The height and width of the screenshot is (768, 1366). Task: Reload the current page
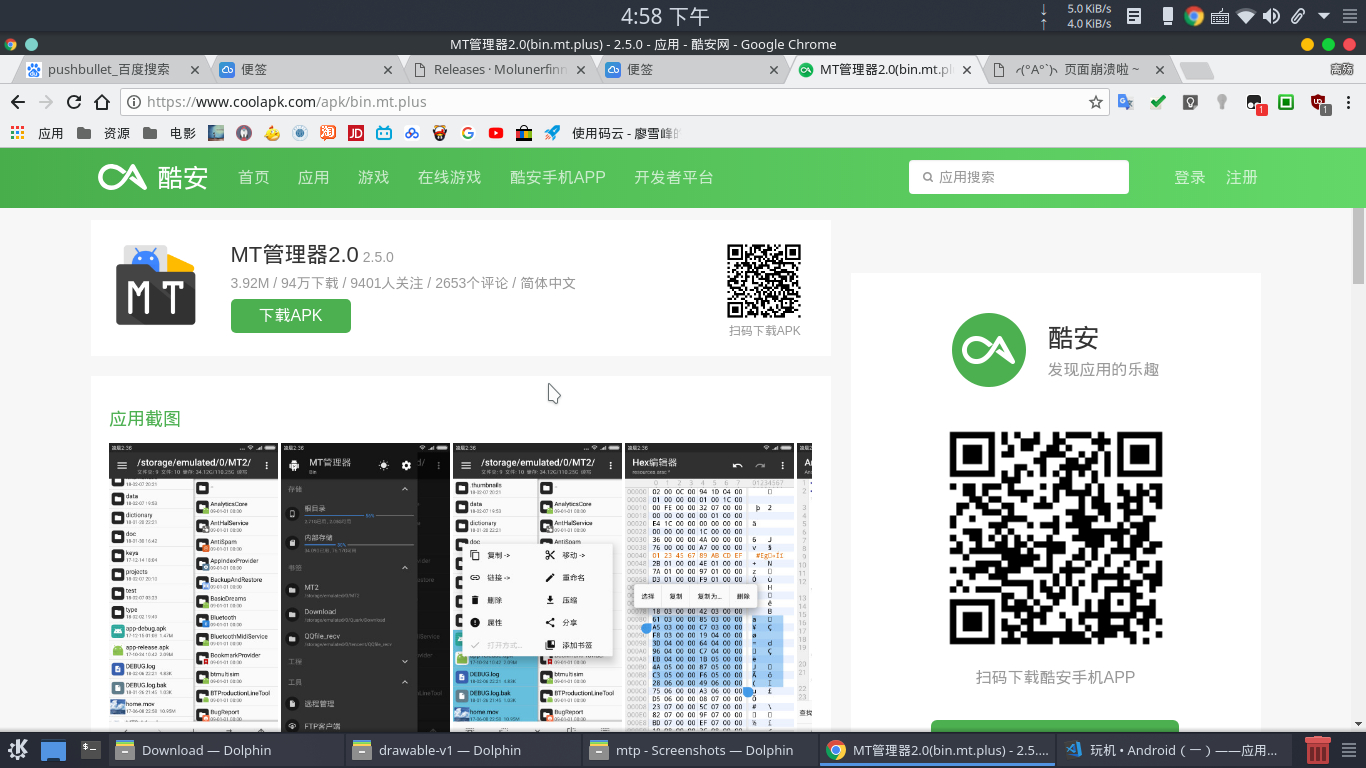click(x=73, y=102)
